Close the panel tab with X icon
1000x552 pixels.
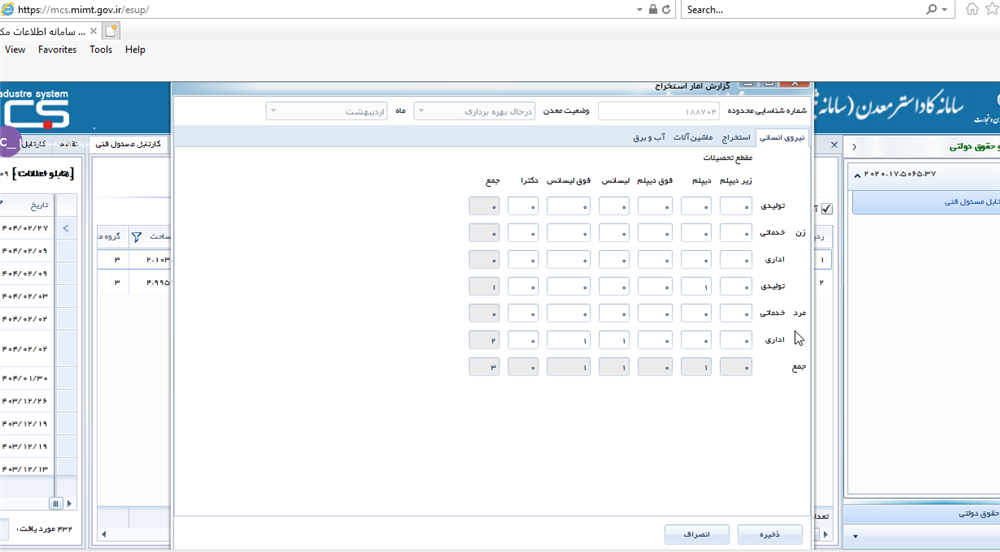click(835, 145)
